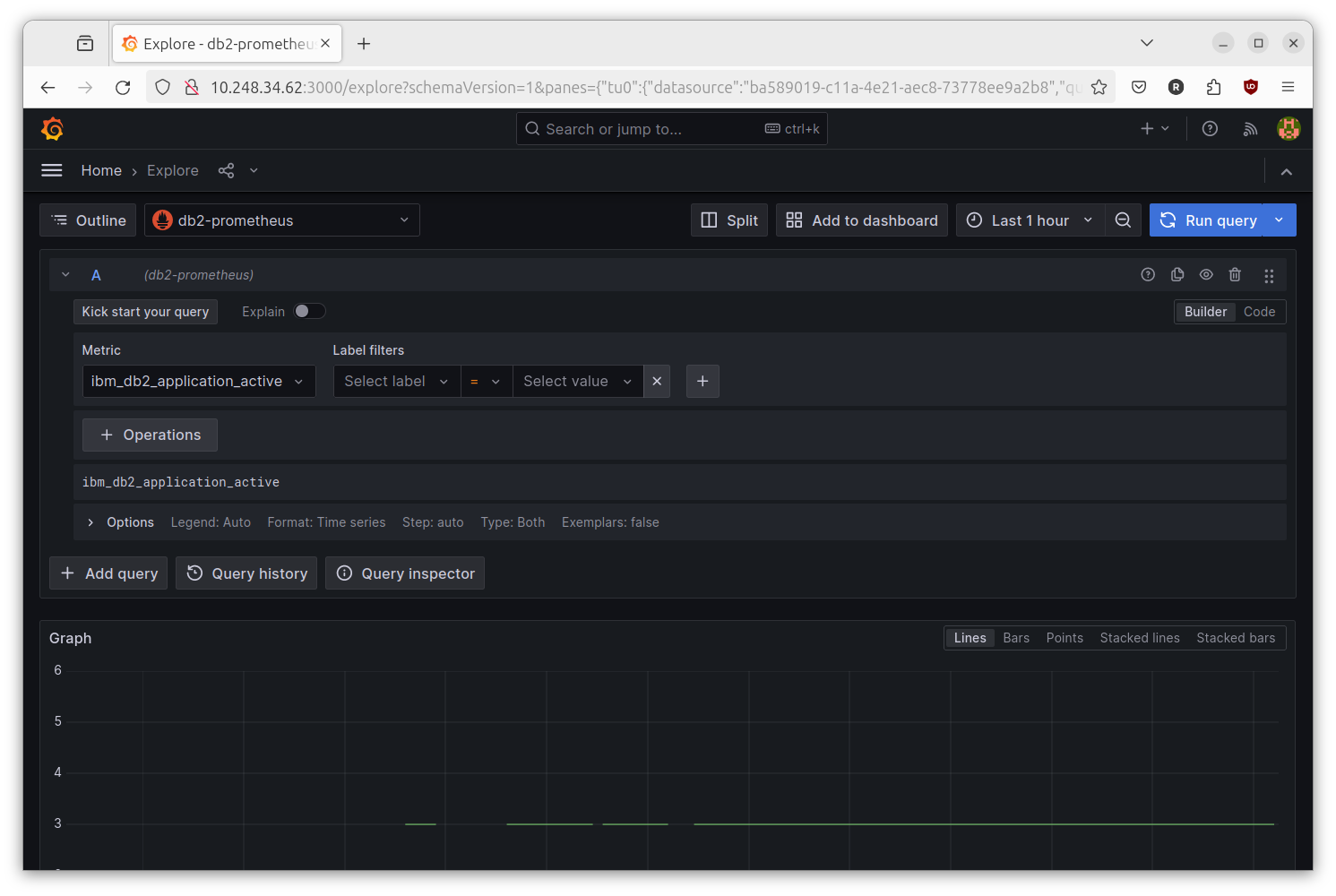Viewport: 1336px width, 896px height.
Task: Open the plus New menu dropdown
Action: pos(1155,129)
